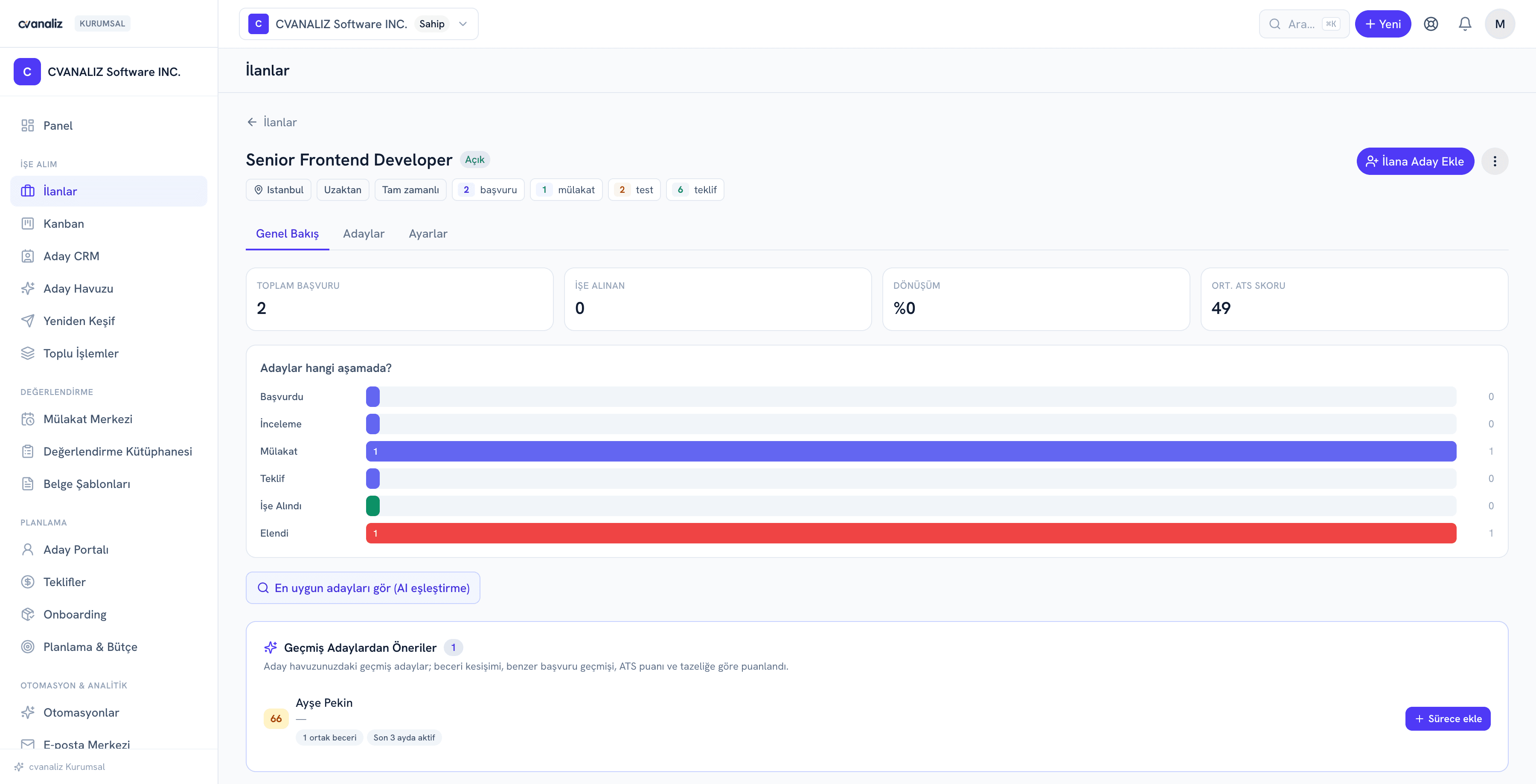Click the Dönüşüm stat card
The width and height of the screenshot is (1536, 784).
tap(1036, 299)
